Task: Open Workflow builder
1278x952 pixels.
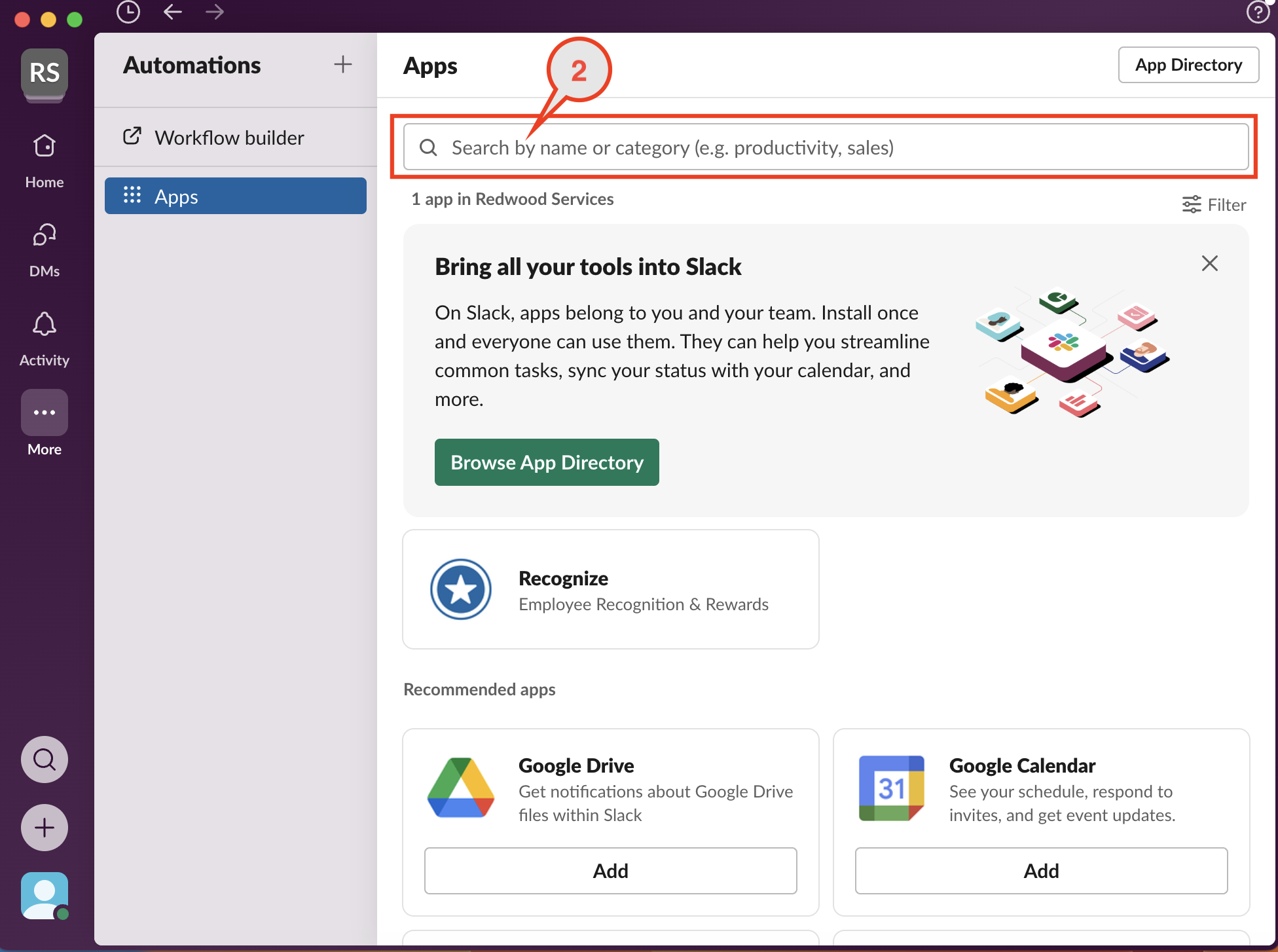Action: (x=236, y=137)
